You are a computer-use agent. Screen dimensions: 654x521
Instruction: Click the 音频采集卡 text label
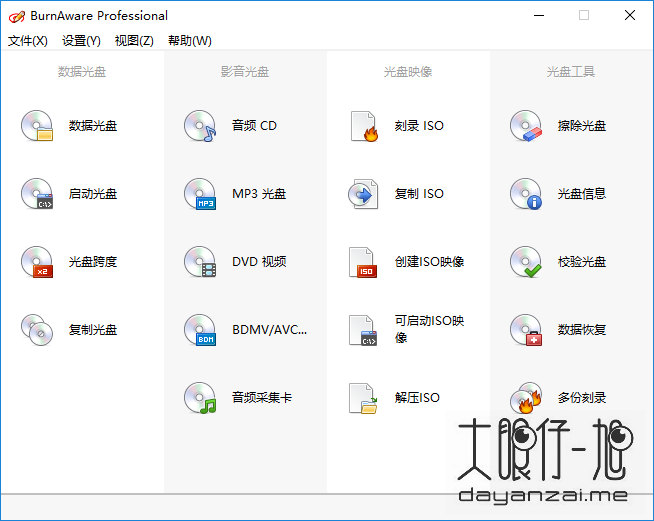[262, 398]
